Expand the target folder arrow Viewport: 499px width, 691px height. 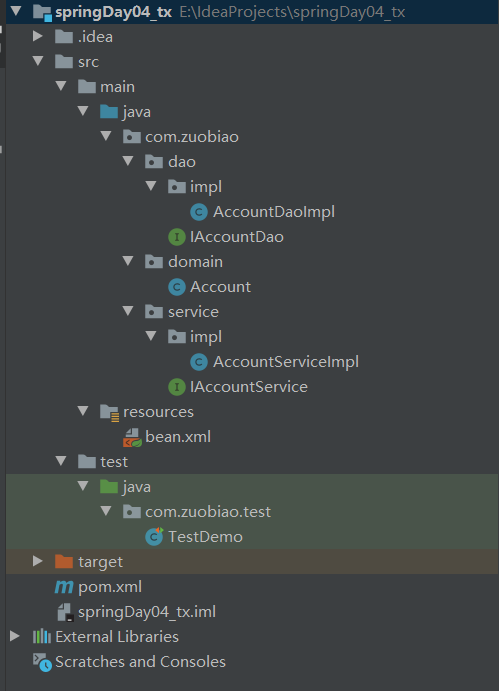coord(38,561)
